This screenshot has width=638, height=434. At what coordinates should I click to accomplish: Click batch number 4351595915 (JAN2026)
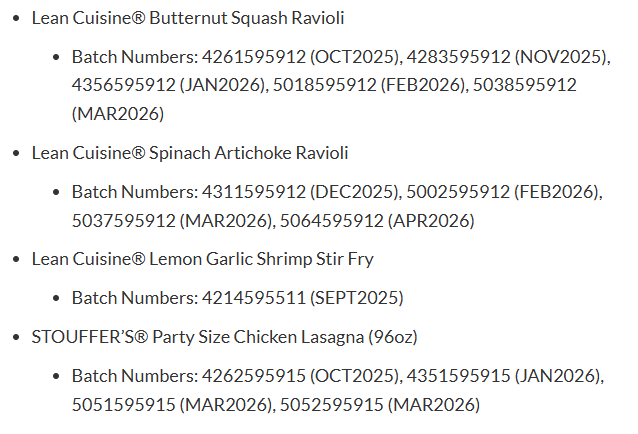[x=503, y=376]
